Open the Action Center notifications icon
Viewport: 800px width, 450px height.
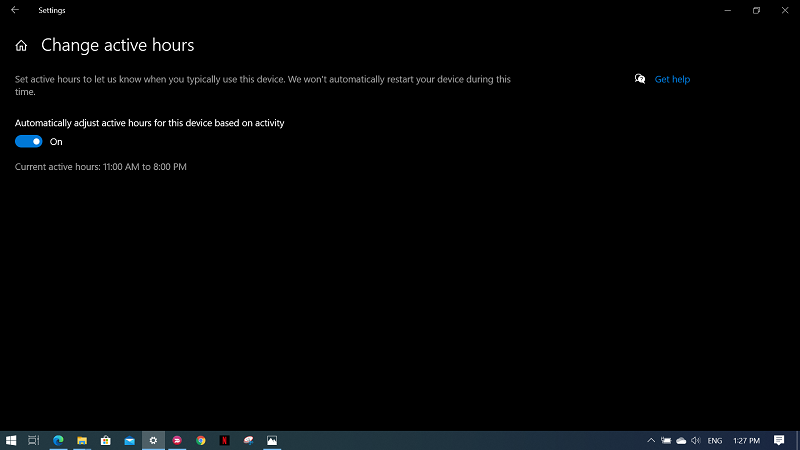click(x=779, y=440)
